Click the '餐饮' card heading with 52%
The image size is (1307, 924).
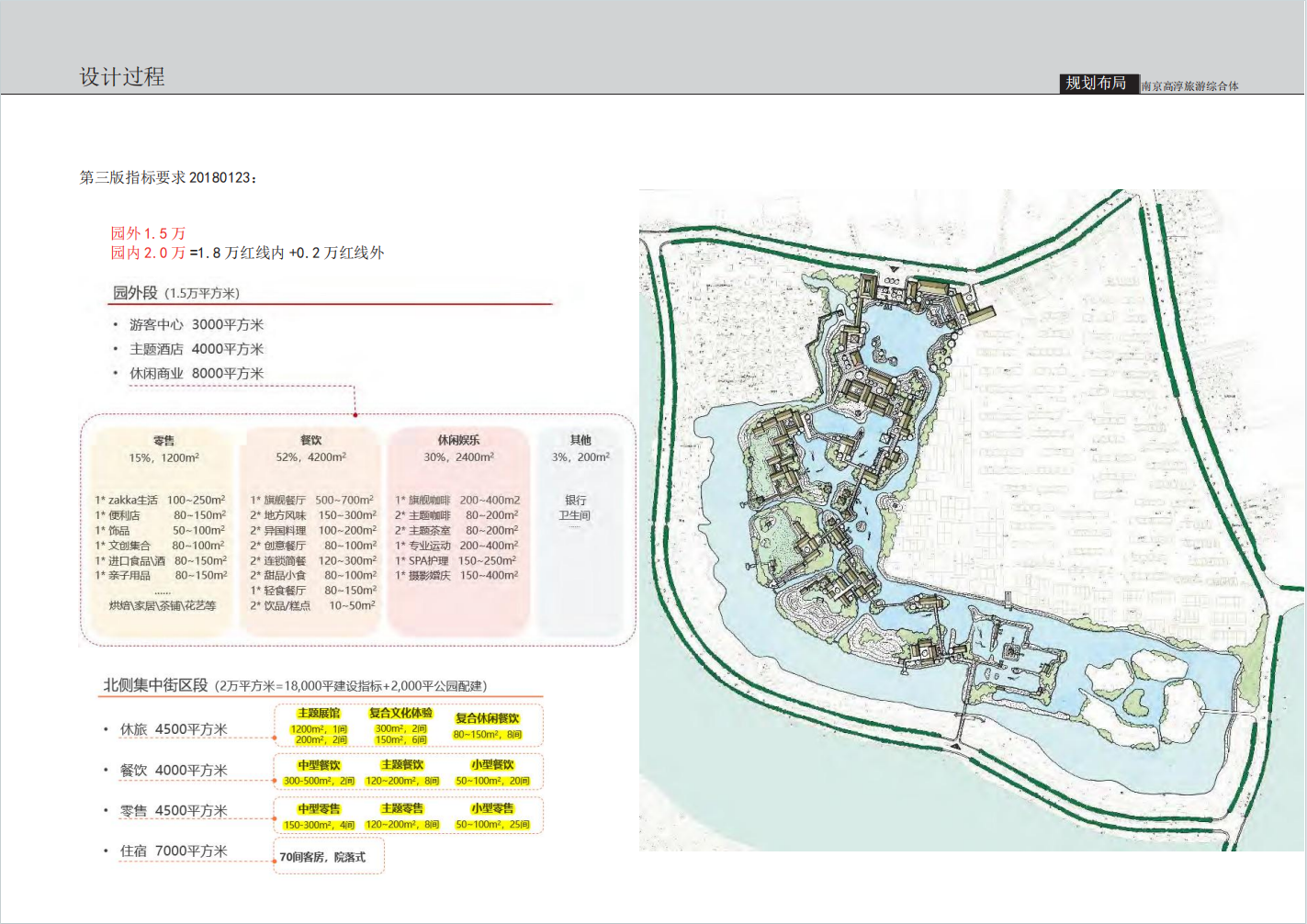point(311,441)
